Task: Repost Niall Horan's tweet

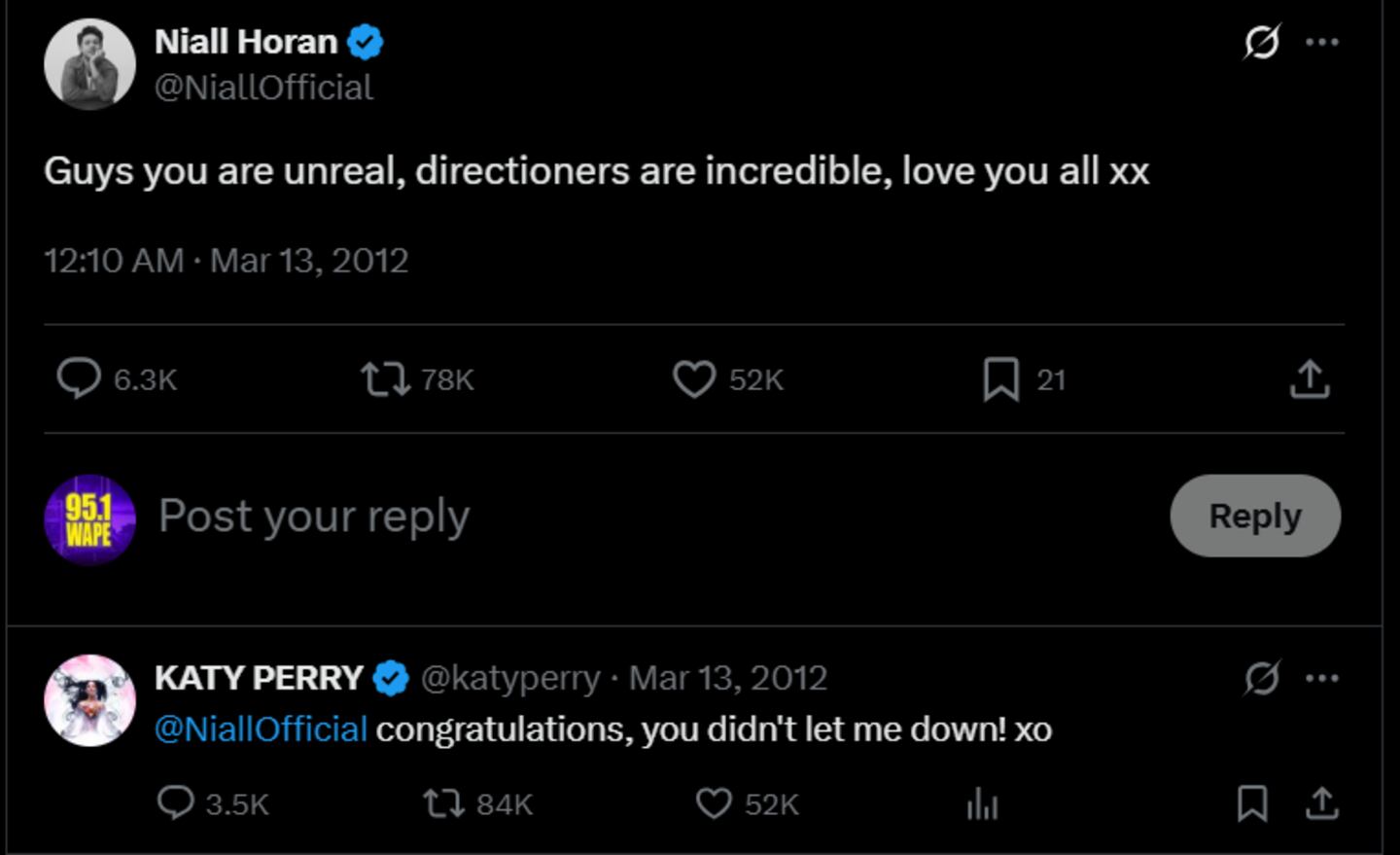Action: (x=386, y=379)
